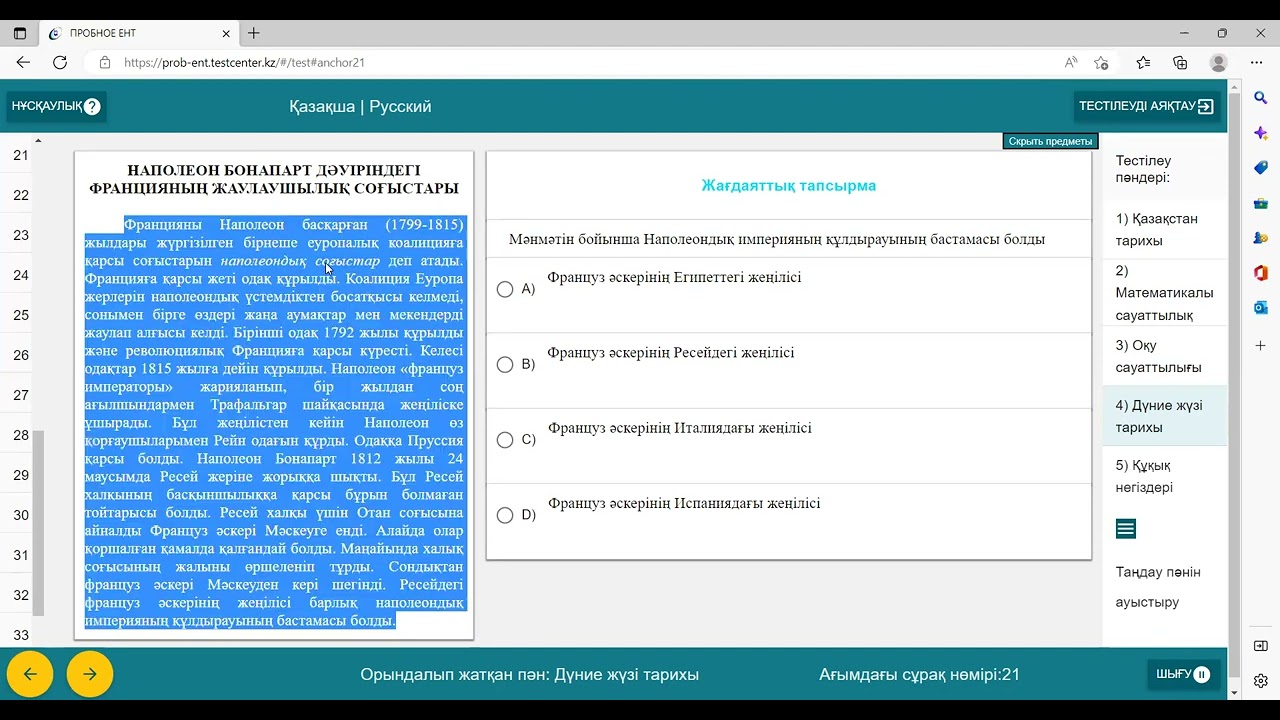Open the Favorites list icon
The width and height of the screenshot is (1280, 720).
pos(1143,62)
